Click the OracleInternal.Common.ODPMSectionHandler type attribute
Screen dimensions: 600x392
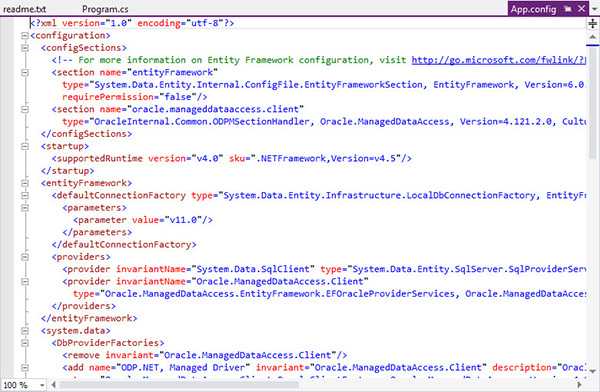[x=324, y=122]
